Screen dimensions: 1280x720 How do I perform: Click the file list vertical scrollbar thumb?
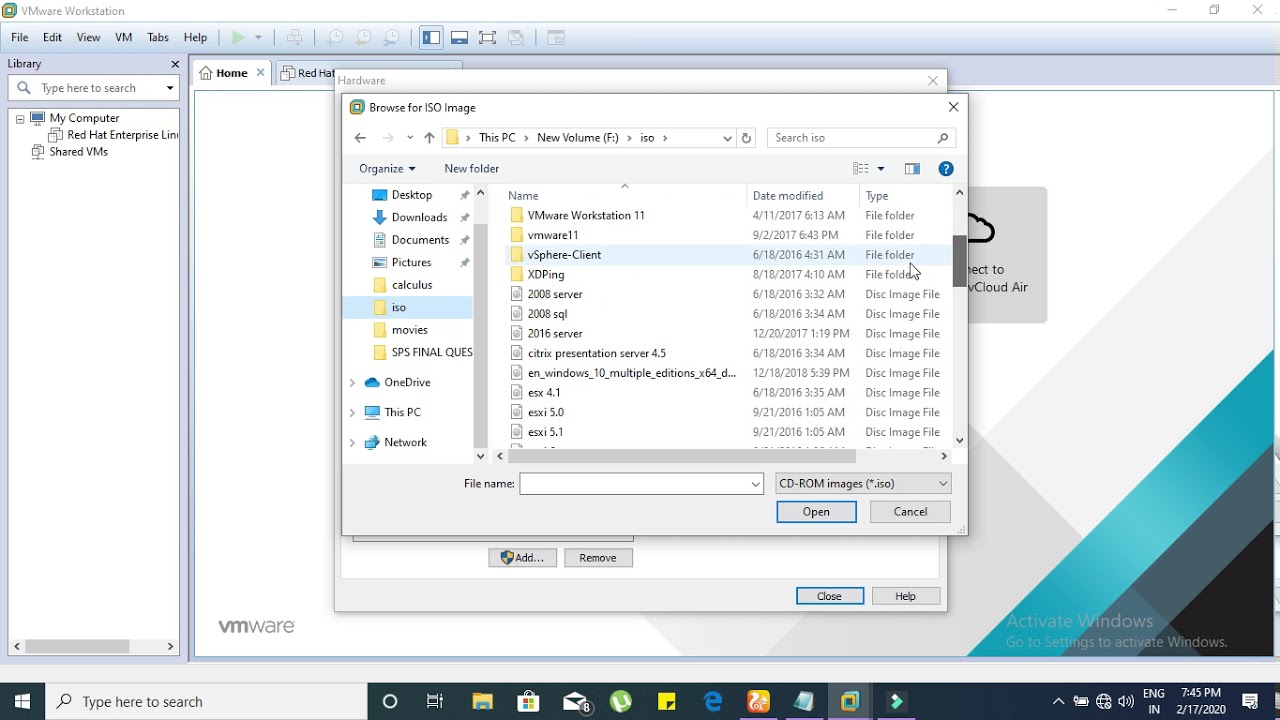(x=959, y=261)
